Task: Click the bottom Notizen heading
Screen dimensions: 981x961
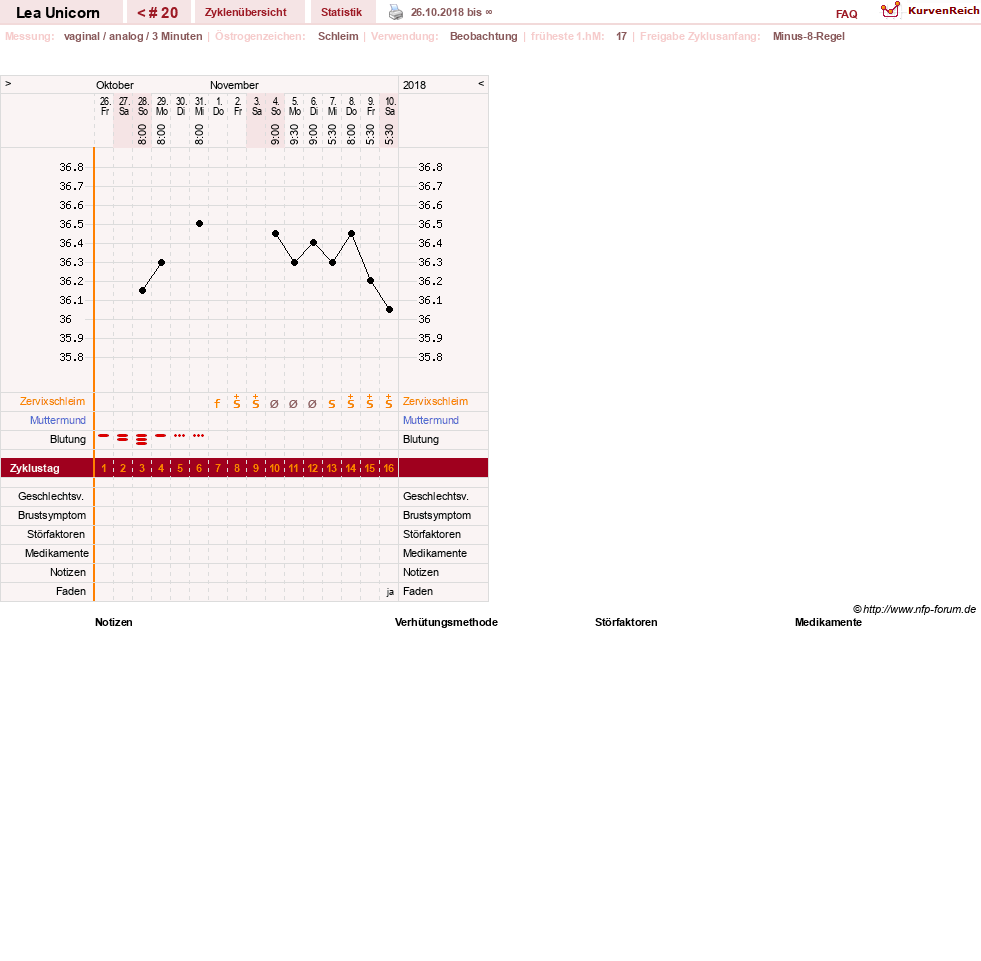Action: point(114,623)
